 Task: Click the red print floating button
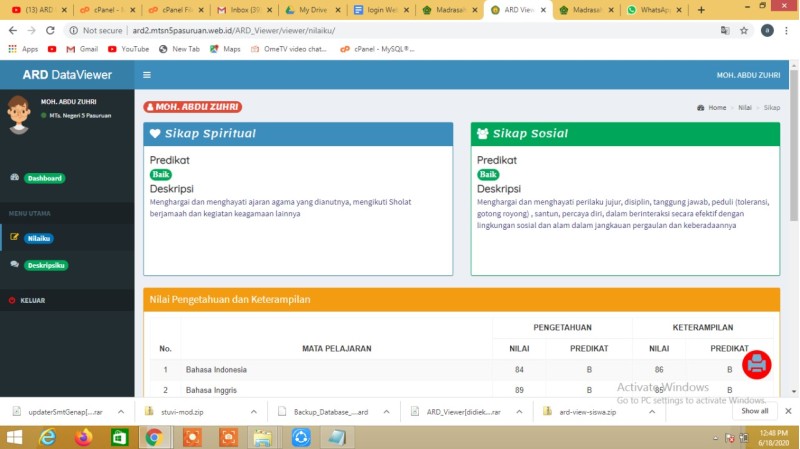click(x=757, y=364)
